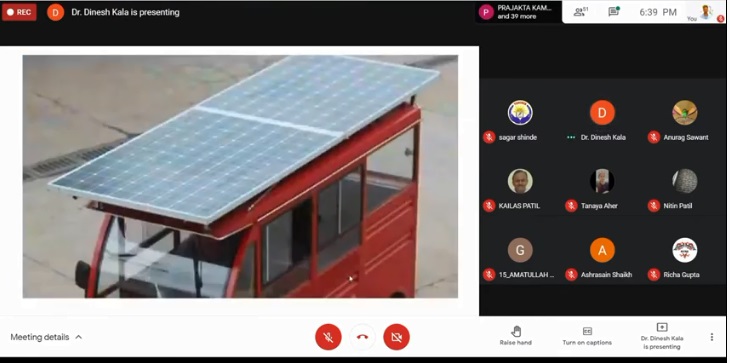This screenshot has height=363, width=730.
Task: Open the three-dot more options menu
Action: coord(712,337)
